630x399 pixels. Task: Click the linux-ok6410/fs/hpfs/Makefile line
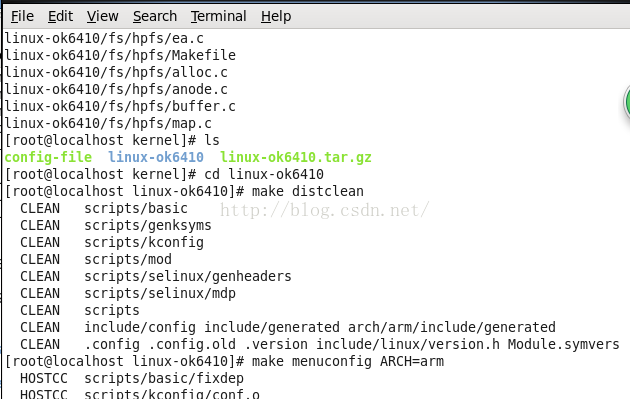click(120, 55)
